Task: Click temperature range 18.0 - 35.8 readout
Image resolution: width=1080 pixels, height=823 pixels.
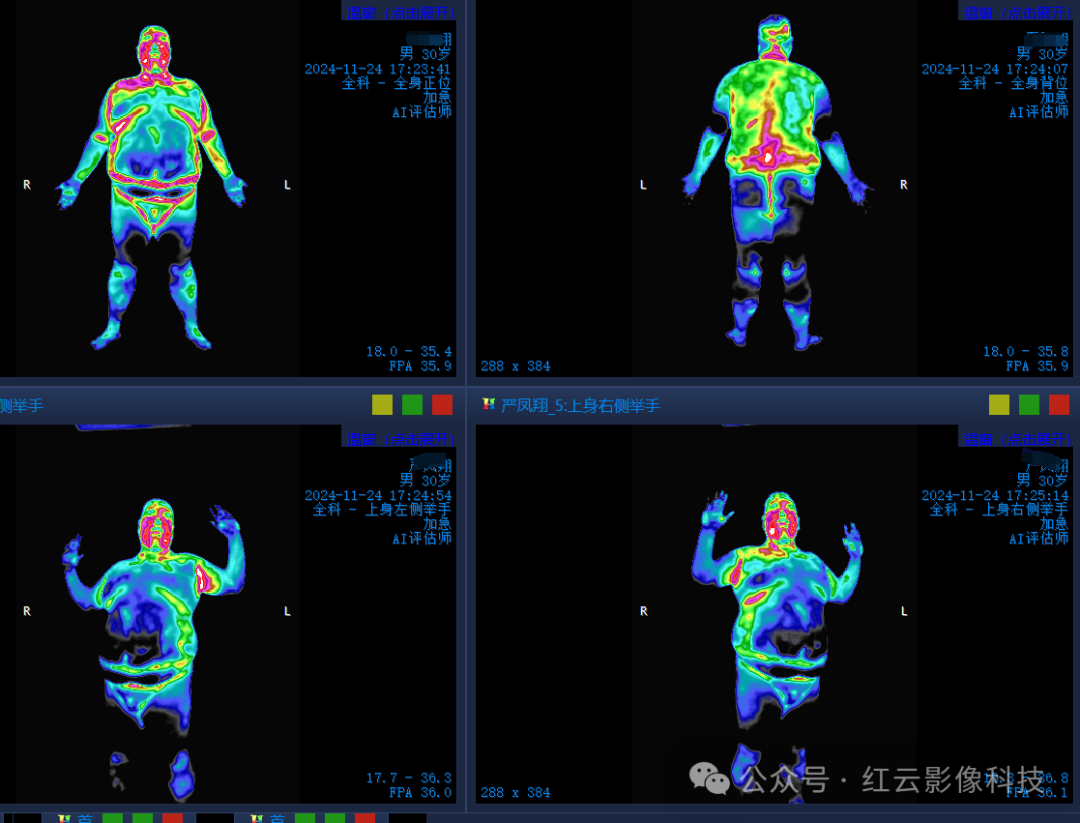Action: 1025,351
